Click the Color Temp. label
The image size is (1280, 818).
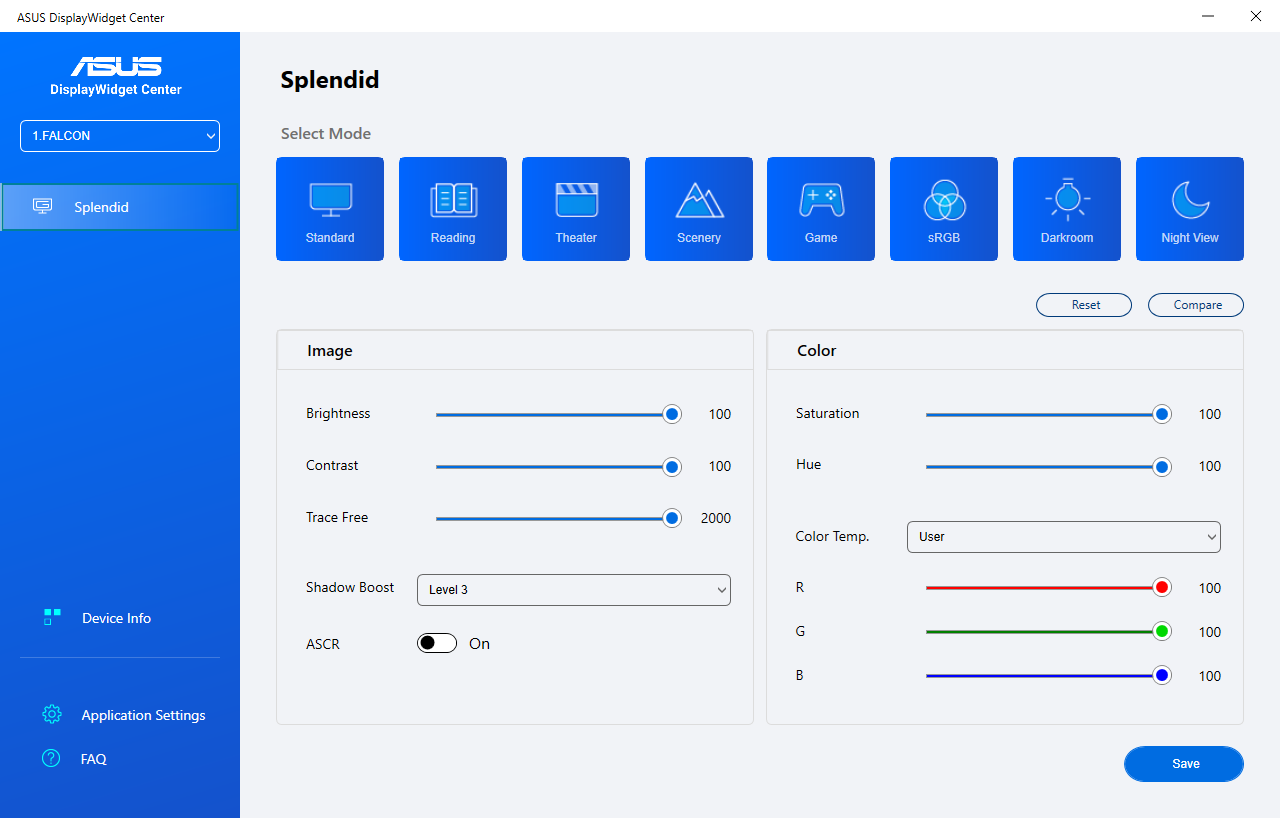833,537
